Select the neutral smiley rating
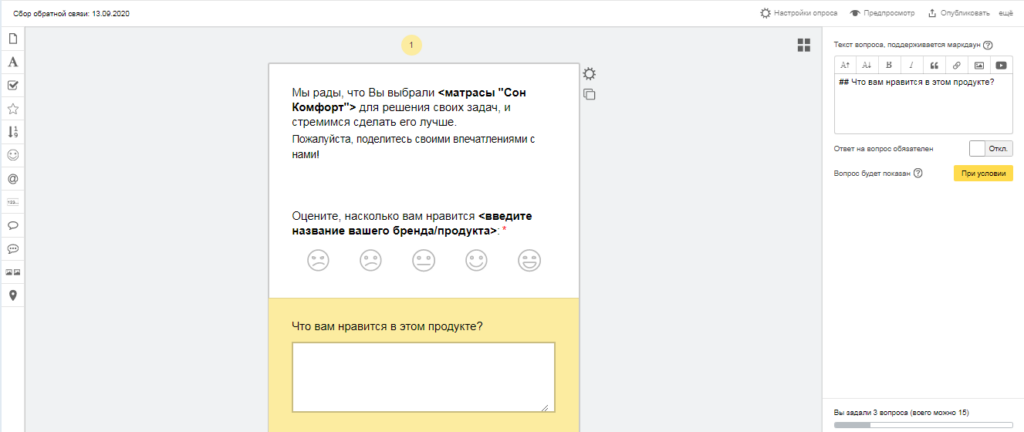 point(423,260)
